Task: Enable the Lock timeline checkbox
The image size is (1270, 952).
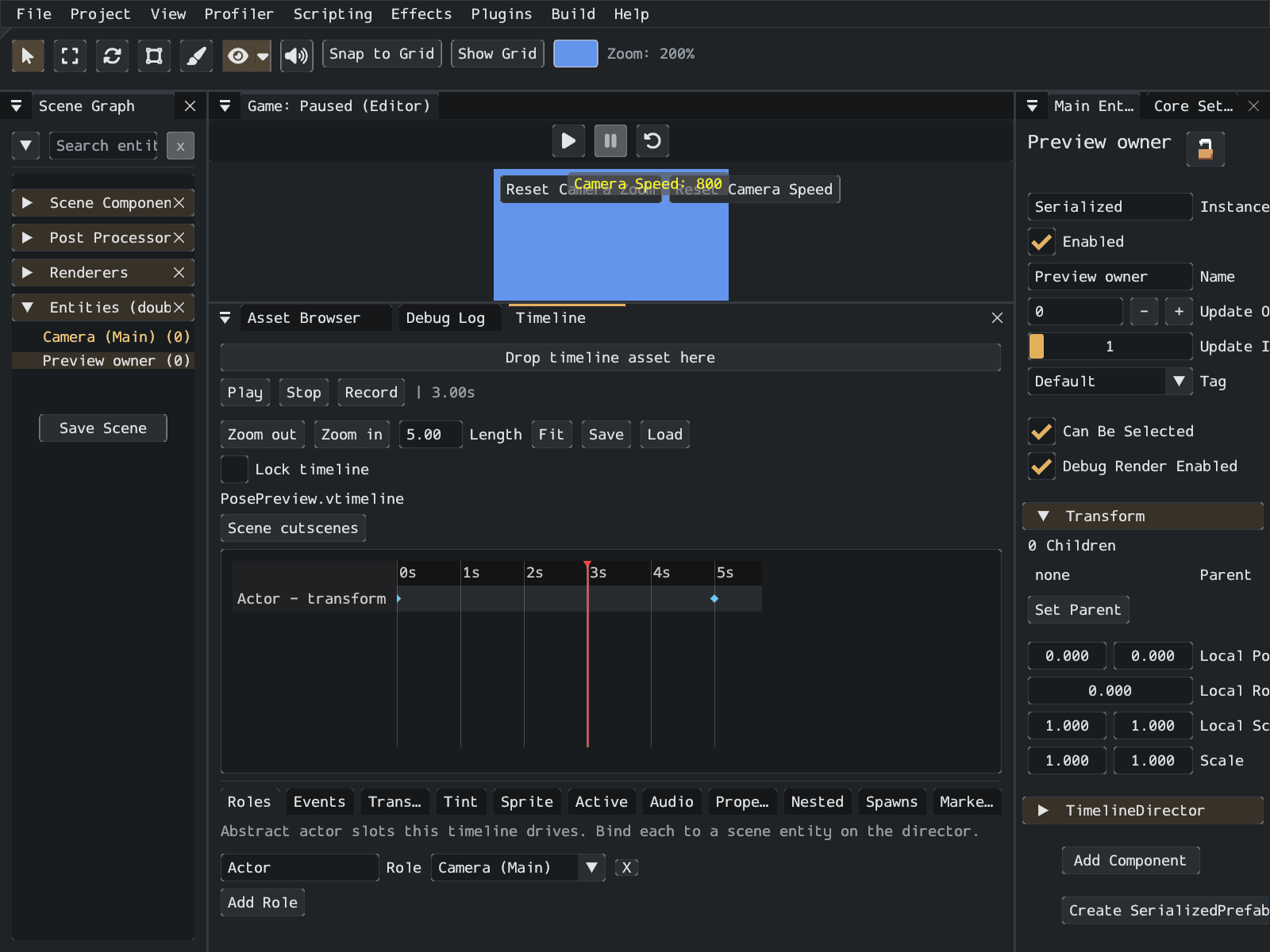Action: tap(234, 469)
